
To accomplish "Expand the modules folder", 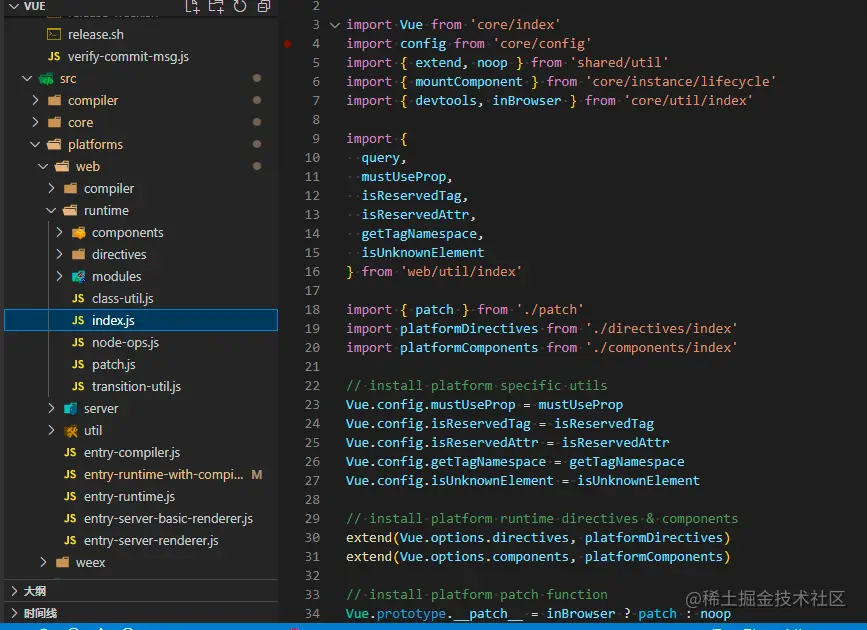I will (x=59, y=277).
